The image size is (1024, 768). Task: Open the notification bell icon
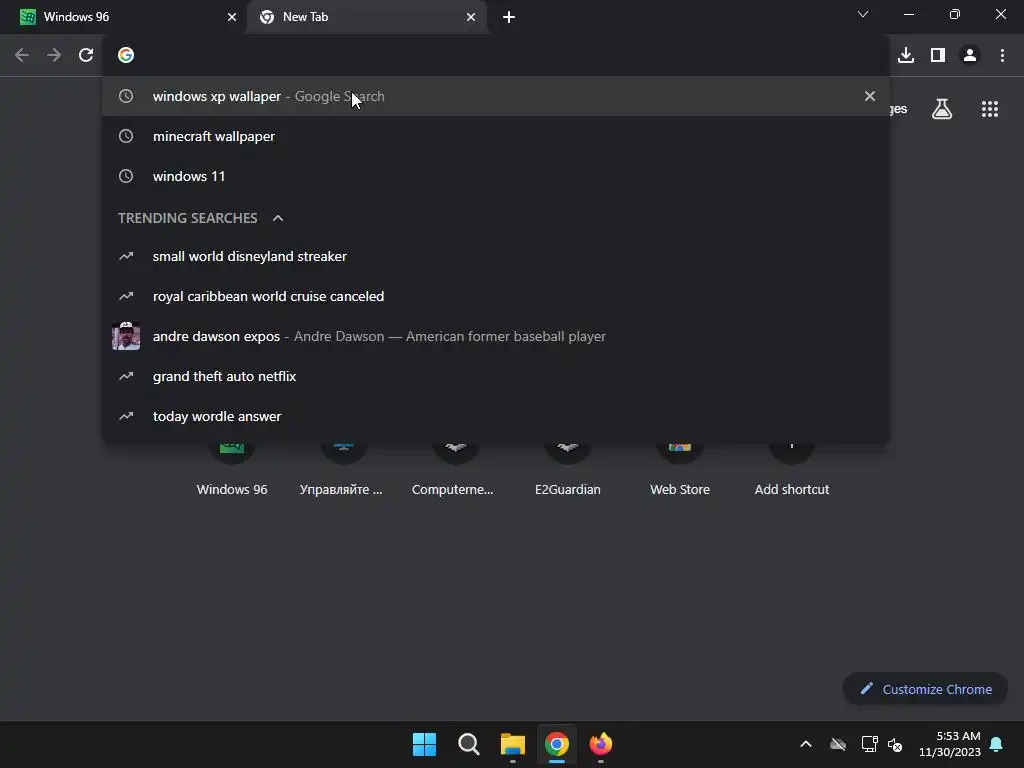[x=997, y=744]
